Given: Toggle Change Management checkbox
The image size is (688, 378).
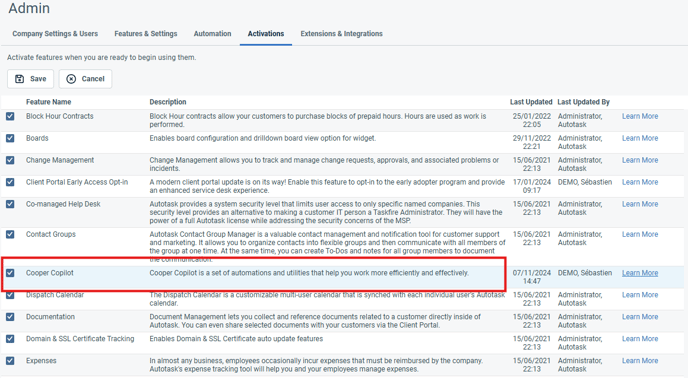Looking at the screenshot, I should (10, 160).
